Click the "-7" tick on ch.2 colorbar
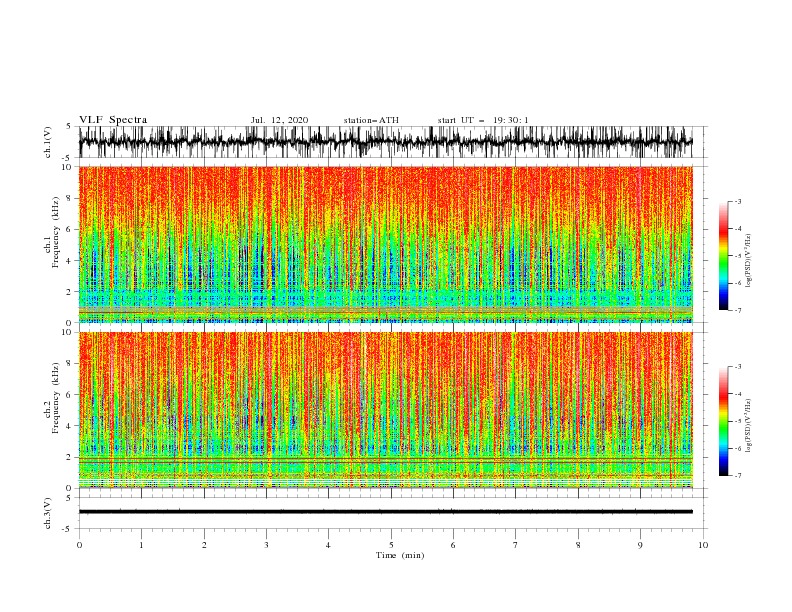 tap(737, 475)
